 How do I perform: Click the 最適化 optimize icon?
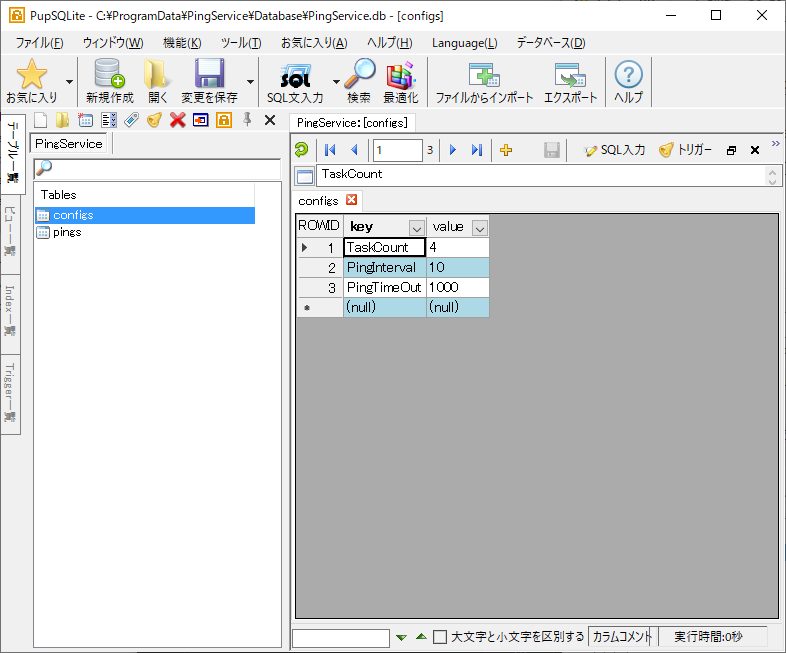point(401,81)
